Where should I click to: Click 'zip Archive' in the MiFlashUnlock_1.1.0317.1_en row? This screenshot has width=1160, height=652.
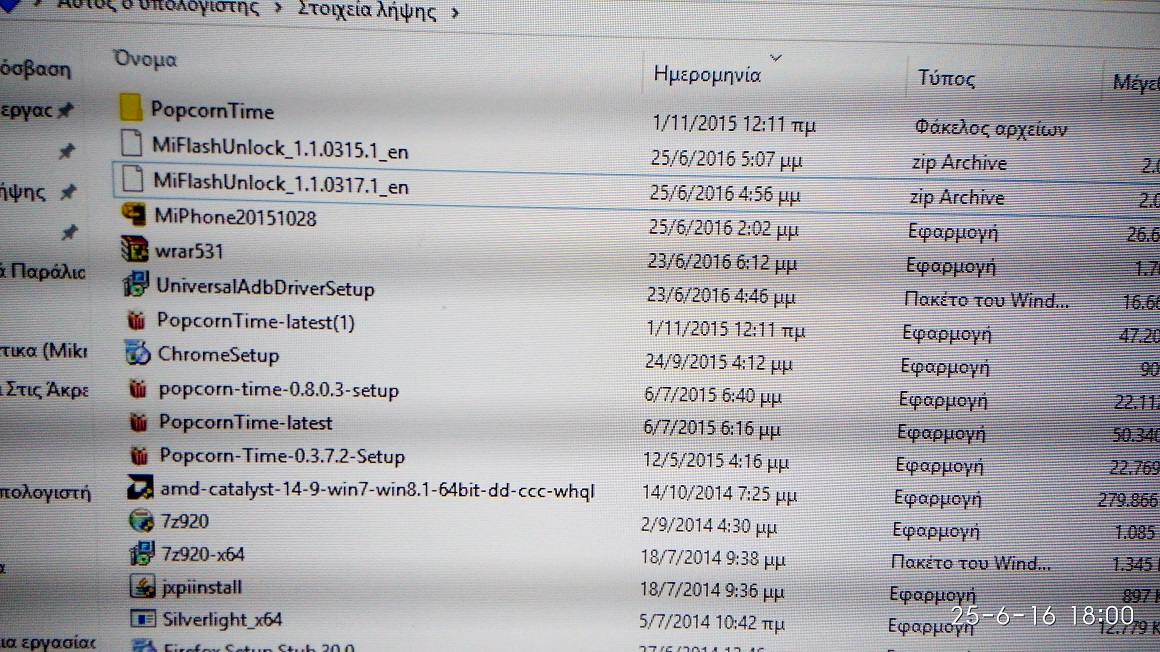pyautogui.click(x=957, y=198)
